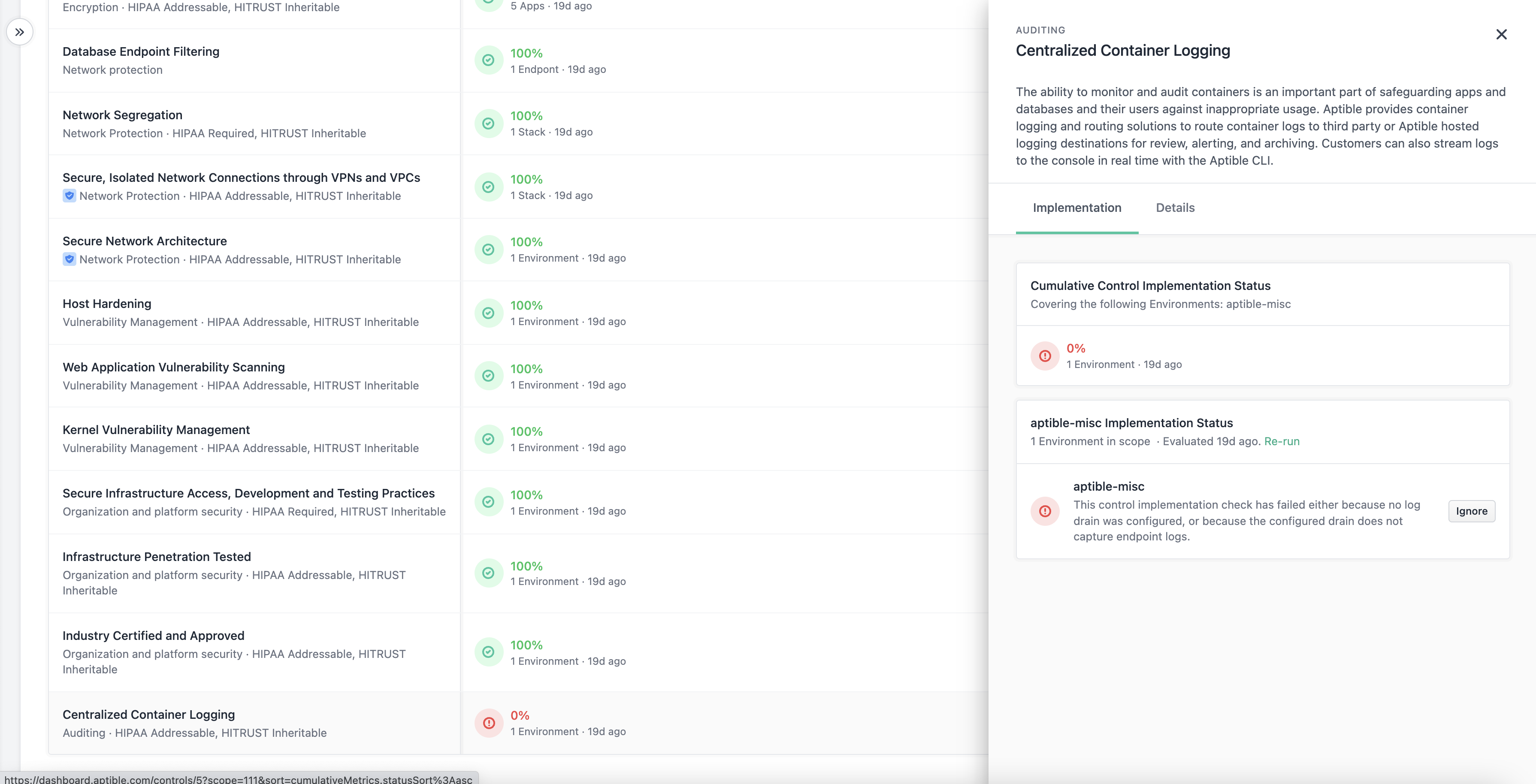Click red alert icon in Cumulative Status card

click(x=1045, y=356)
